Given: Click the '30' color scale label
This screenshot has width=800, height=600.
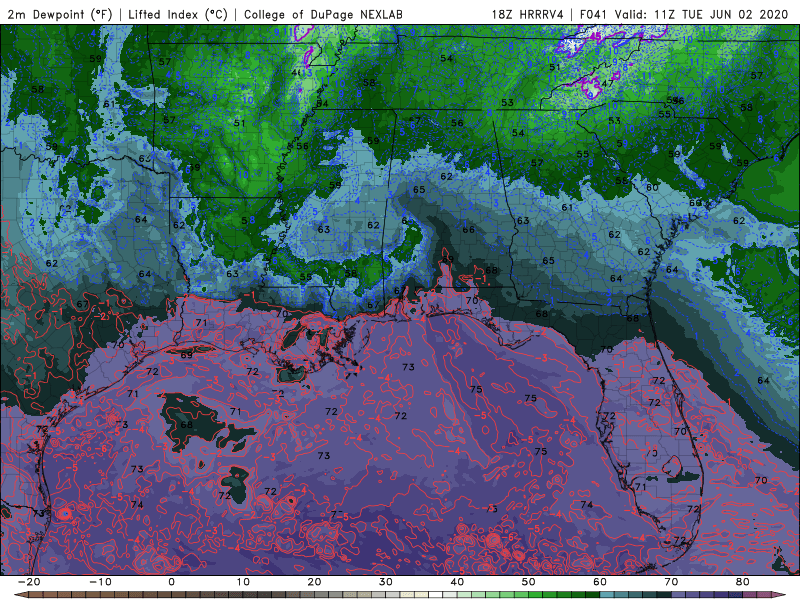Looking at the screenshot, I should click(x=386, y=582).
